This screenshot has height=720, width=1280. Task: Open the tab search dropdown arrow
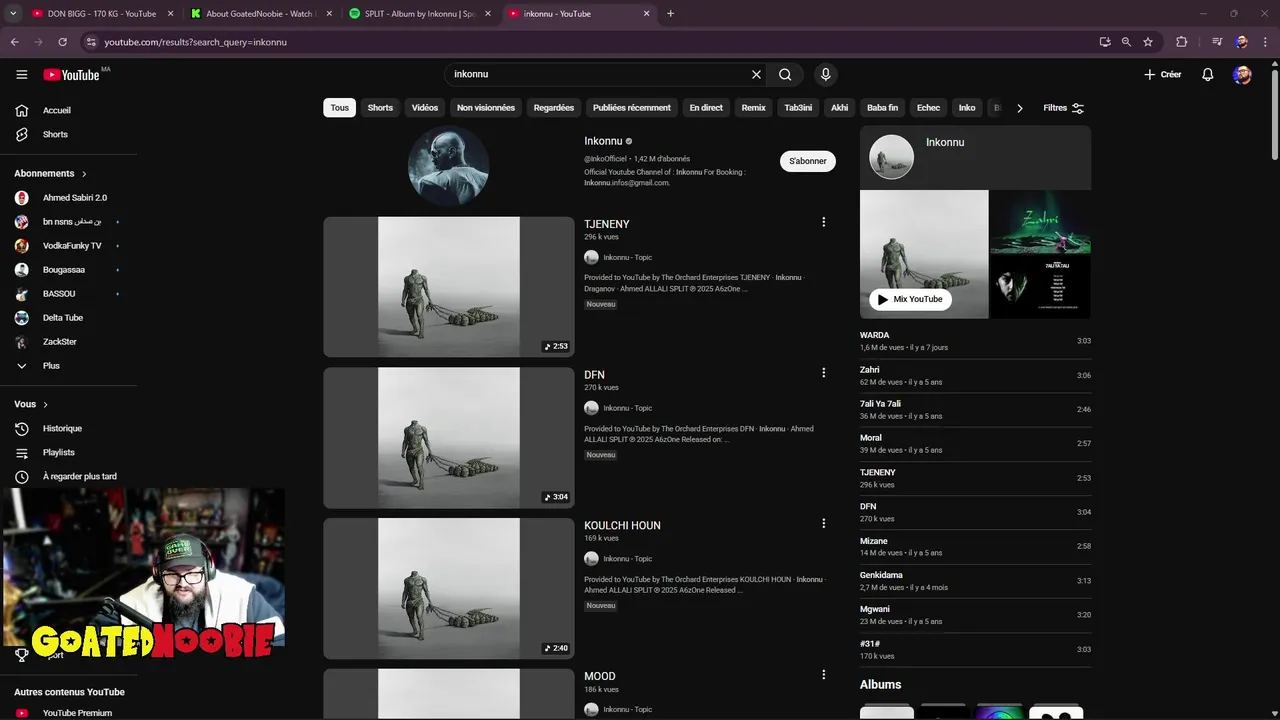(13, 14)
